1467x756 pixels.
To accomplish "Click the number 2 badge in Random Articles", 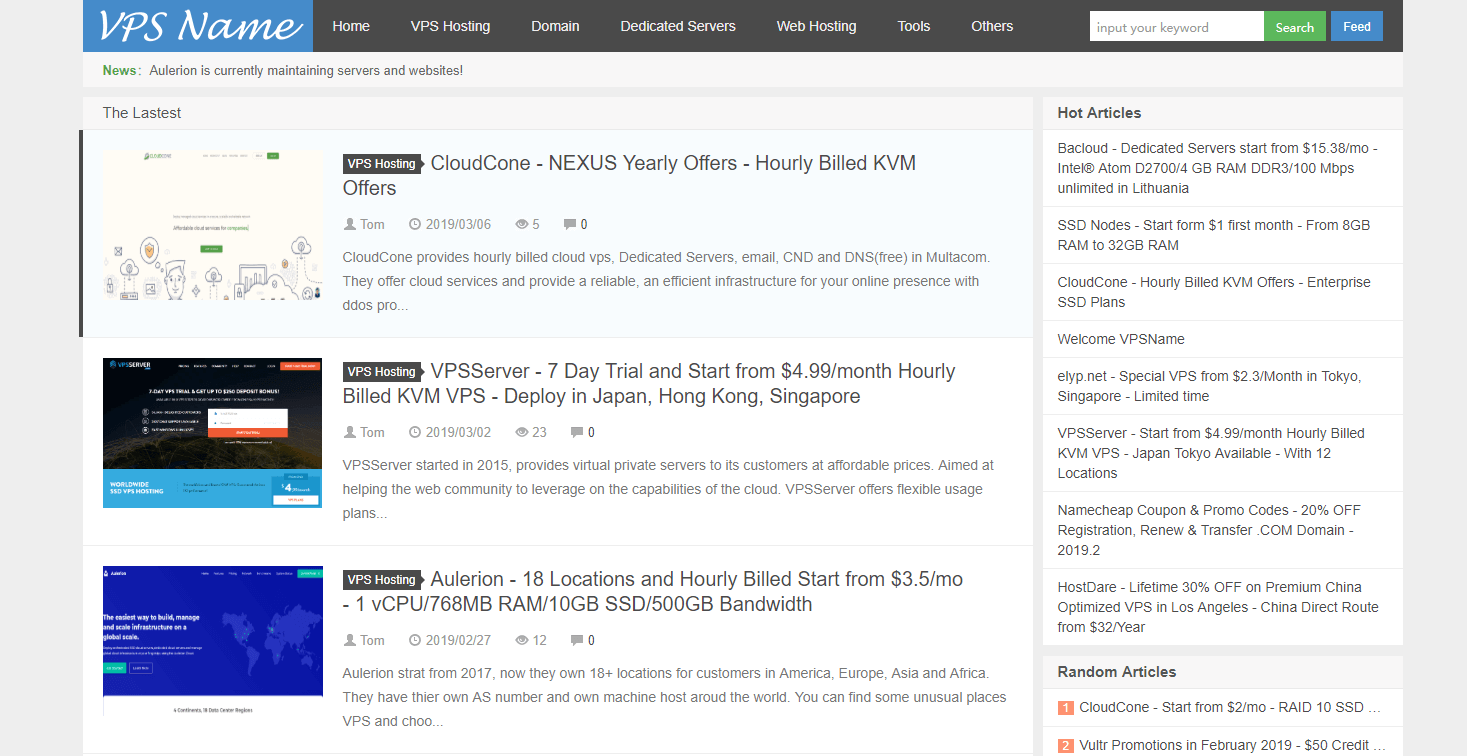I will pyautogui.click(x=1065, y=746).
